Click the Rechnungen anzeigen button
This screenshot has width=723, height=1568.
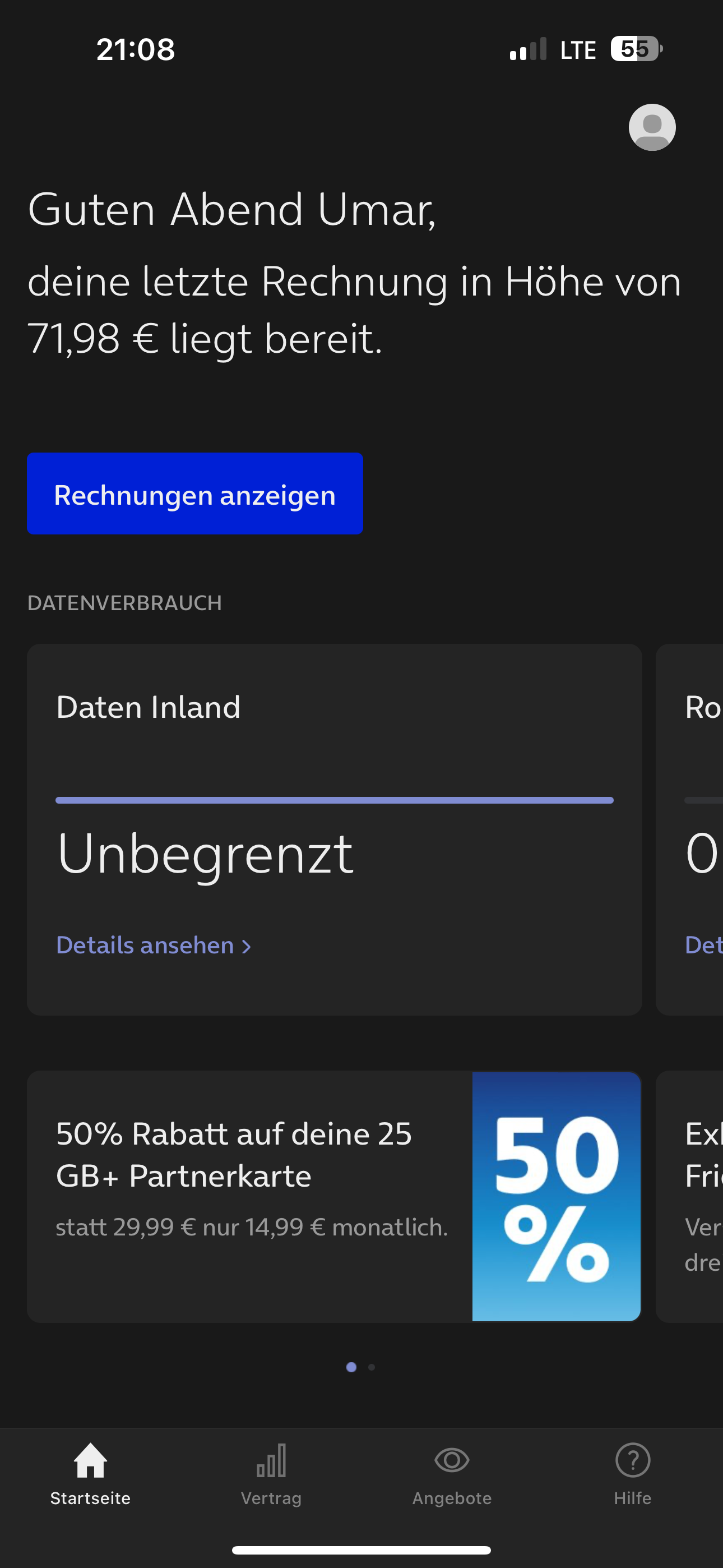pyautogui.click(x=194, y=493)
